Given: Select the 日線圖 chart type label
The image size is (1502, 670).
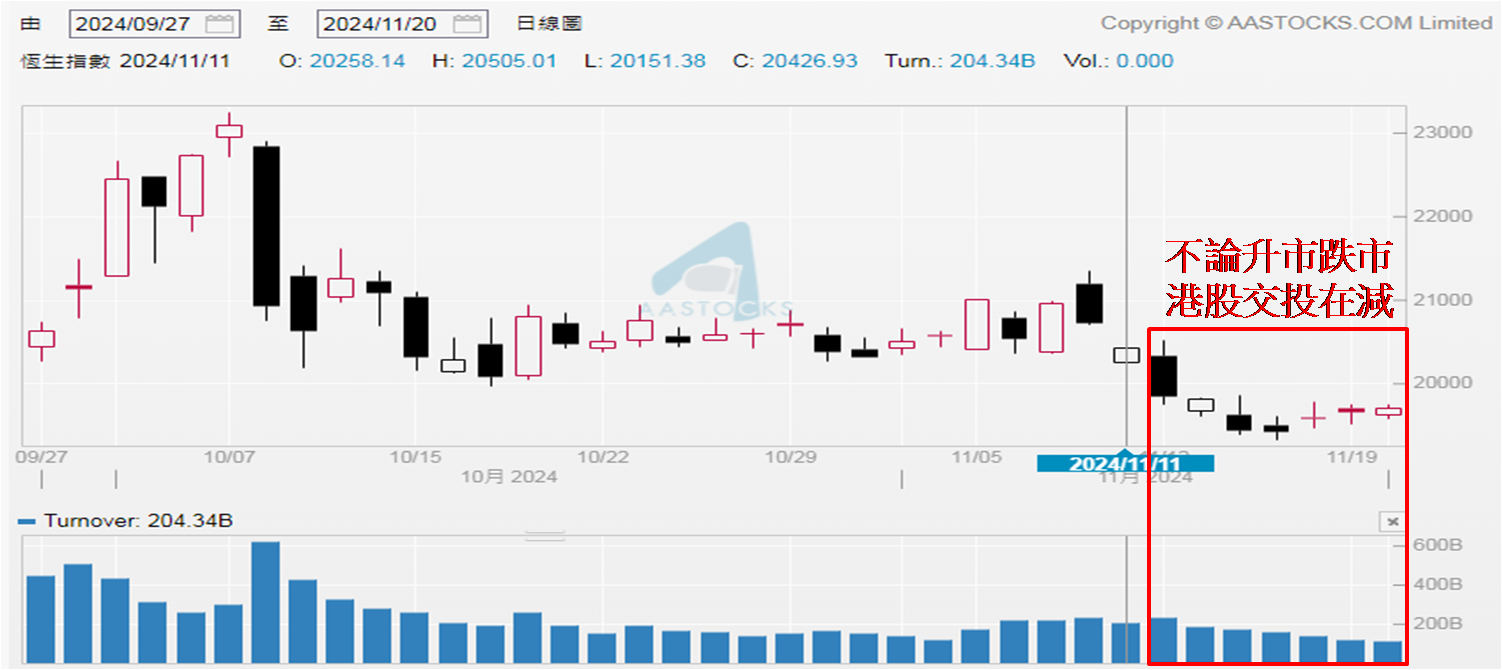Looking at the screenshot, I should tap(549, 23).
